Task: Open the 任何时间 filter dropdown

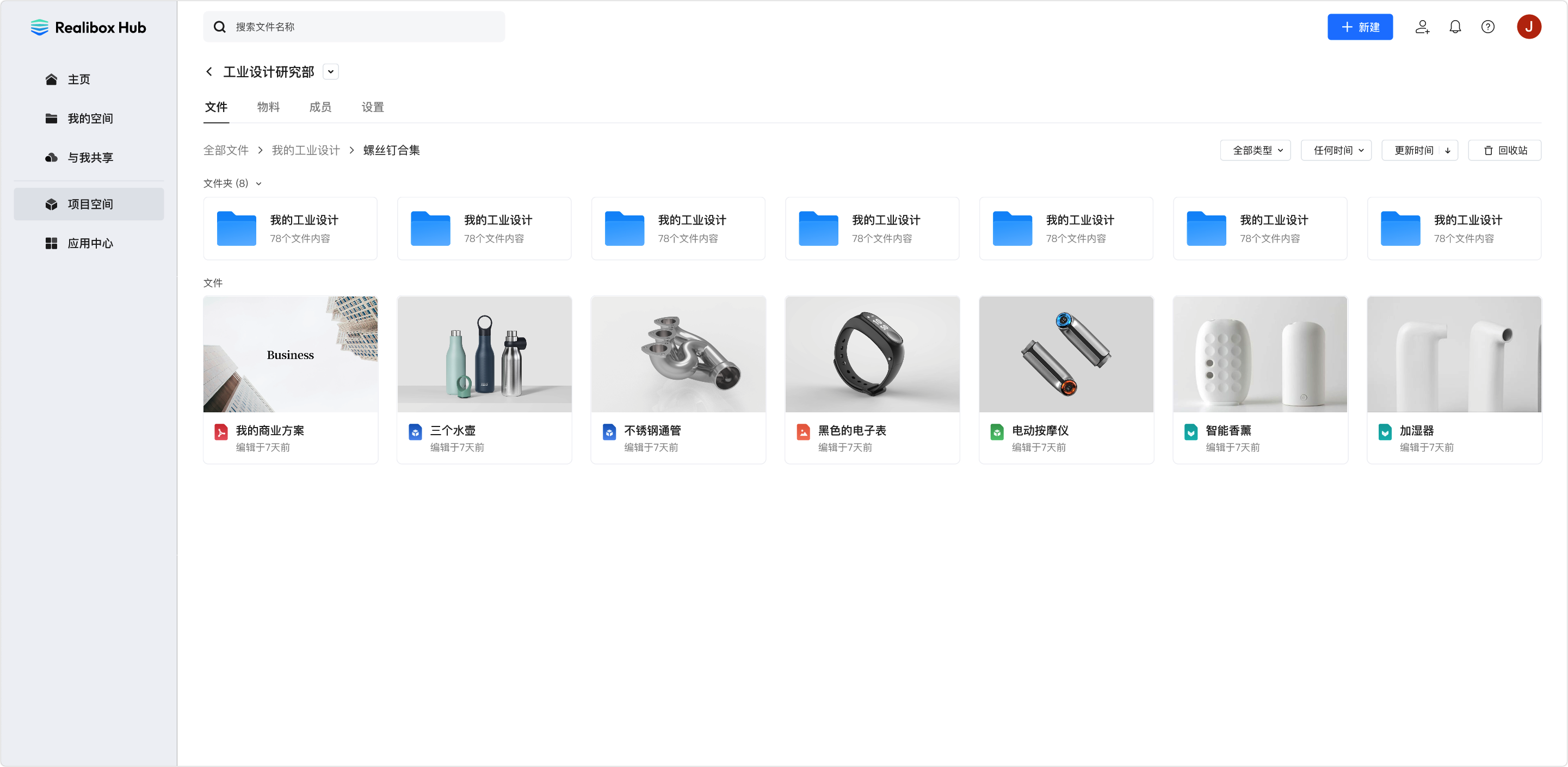Action: [x=1336, y=150]
